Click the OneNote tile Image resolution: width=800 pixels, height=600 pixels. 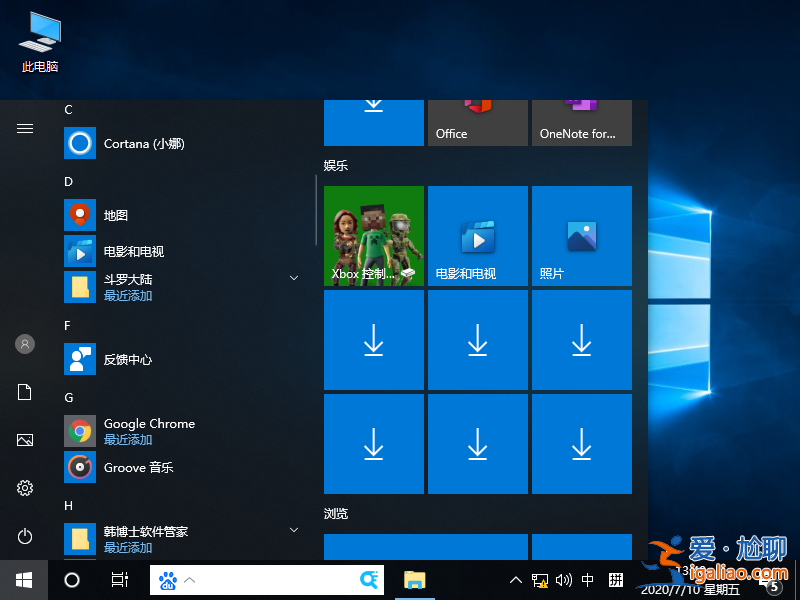coord(581,122)
